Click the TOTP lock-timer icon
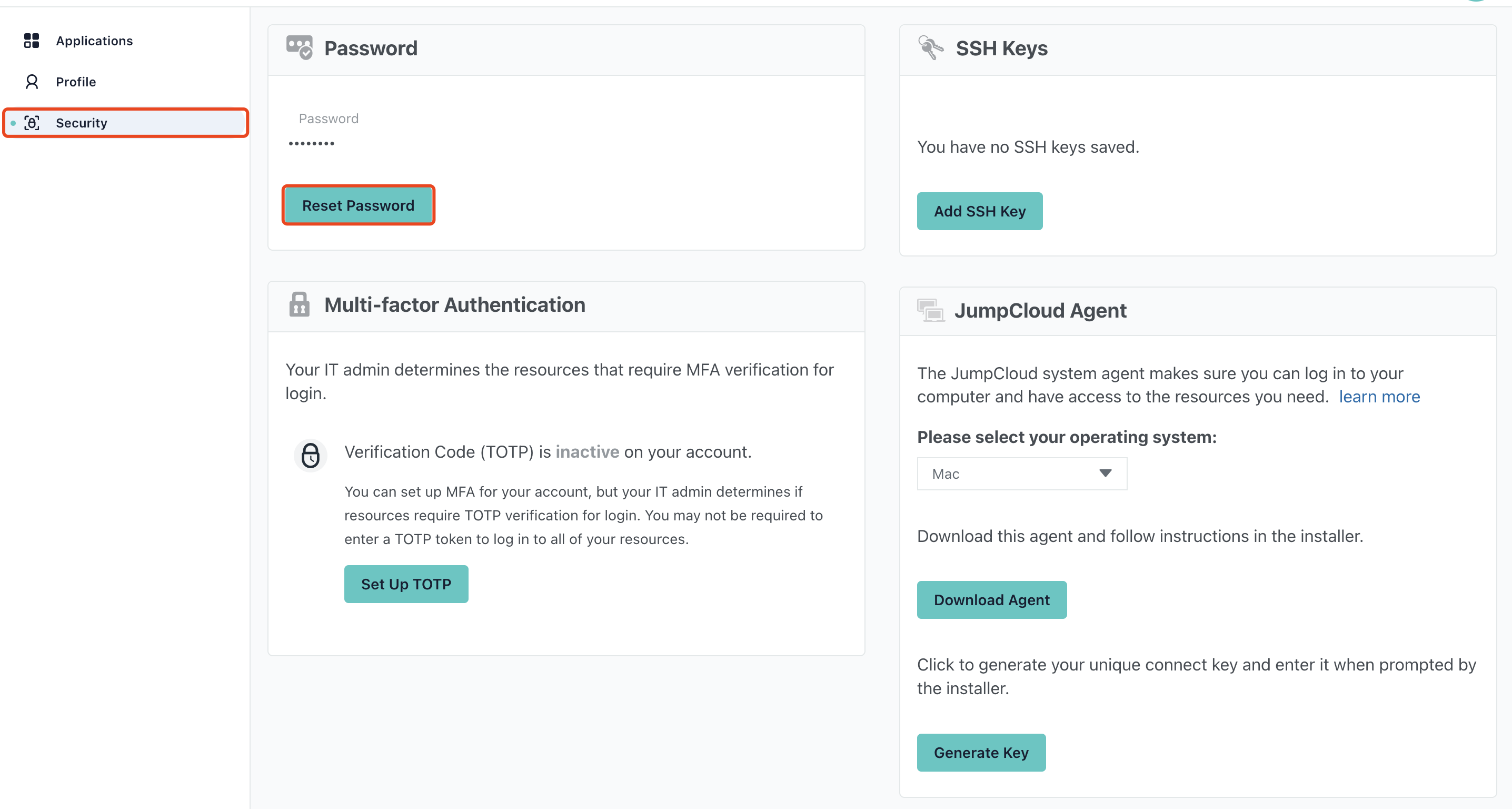Viewport: 1512px width, 809px height. pyautogui.click(x=311, y=455)
